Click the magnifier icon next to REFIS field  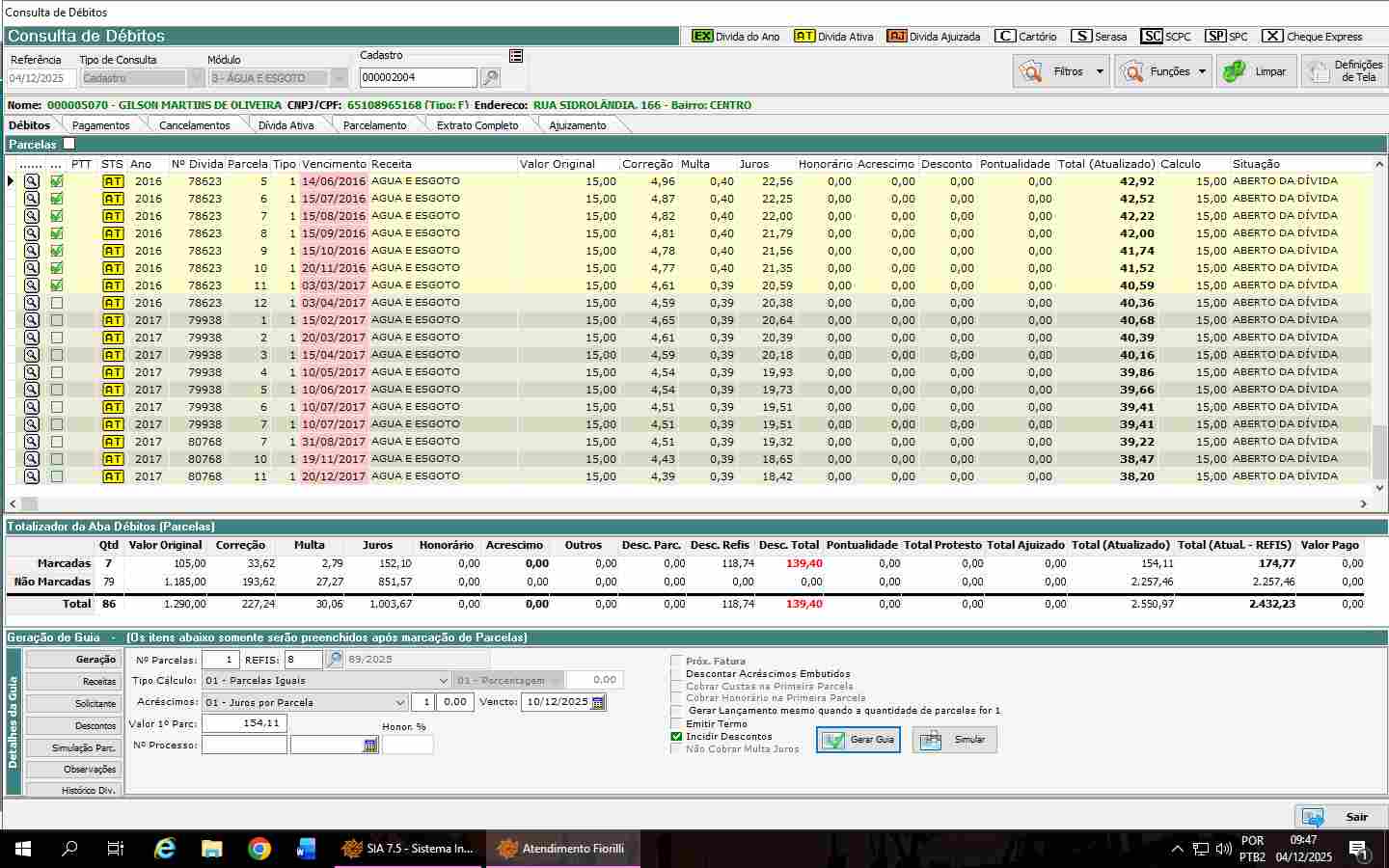click(x=334, y=660)
